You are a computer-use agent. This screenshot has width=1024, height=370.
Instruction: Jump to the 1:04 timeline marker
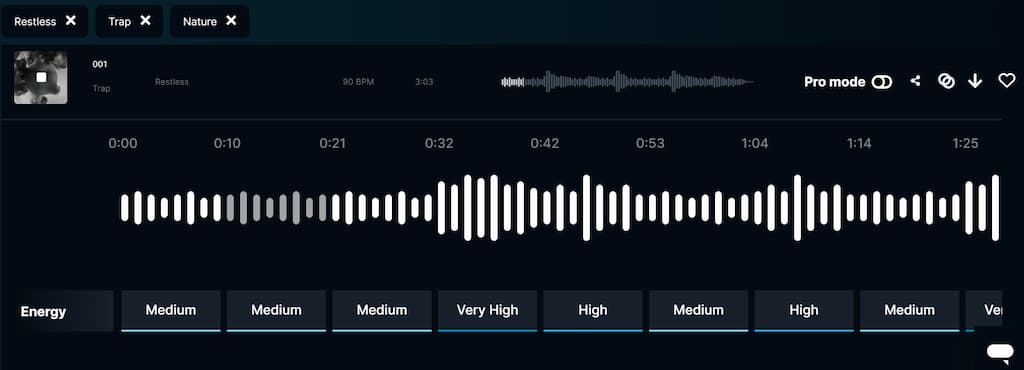[x=755, y=144]
